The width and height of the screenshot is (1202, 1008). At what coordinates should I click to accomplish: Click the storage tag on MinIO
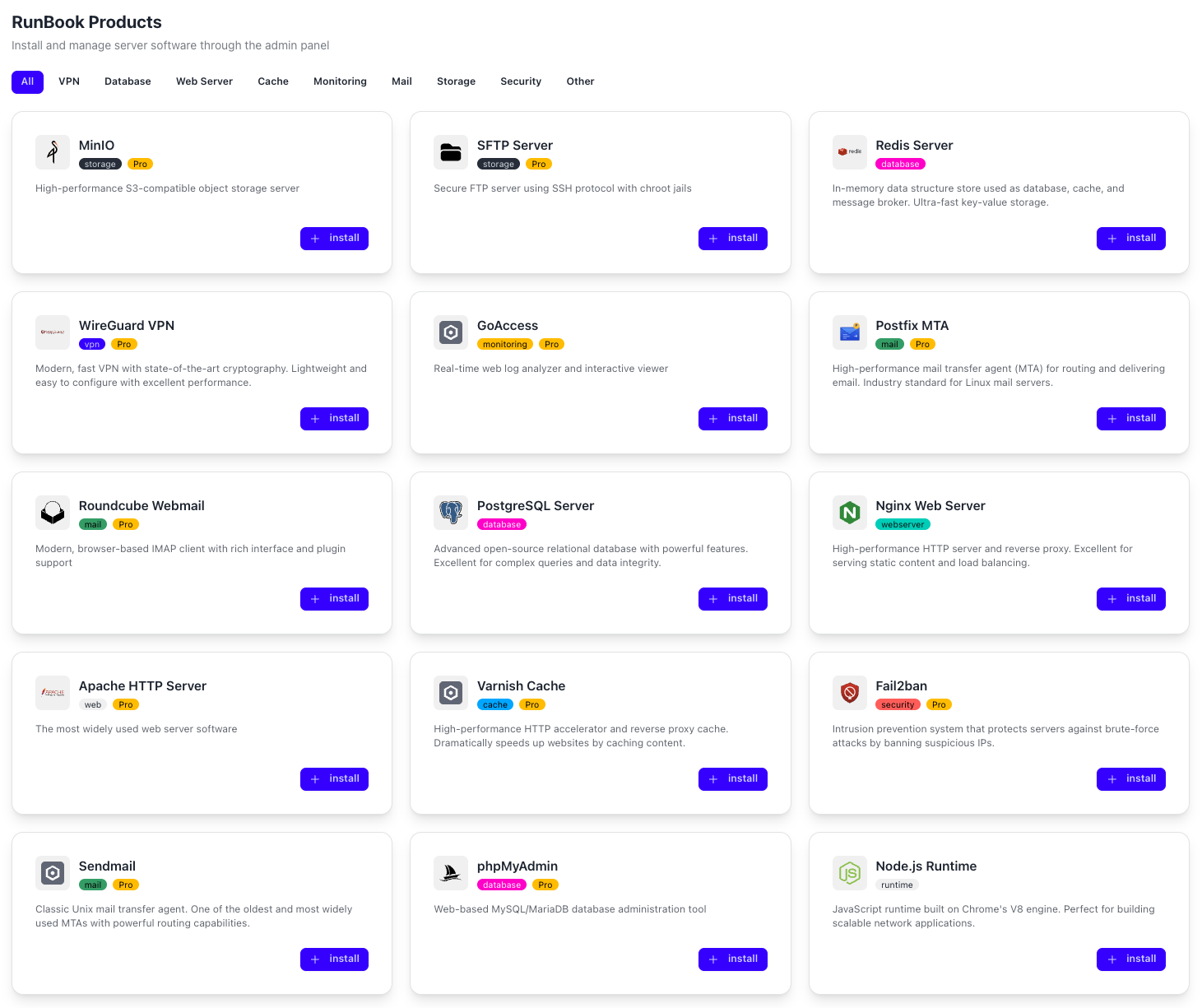(100, 165)
